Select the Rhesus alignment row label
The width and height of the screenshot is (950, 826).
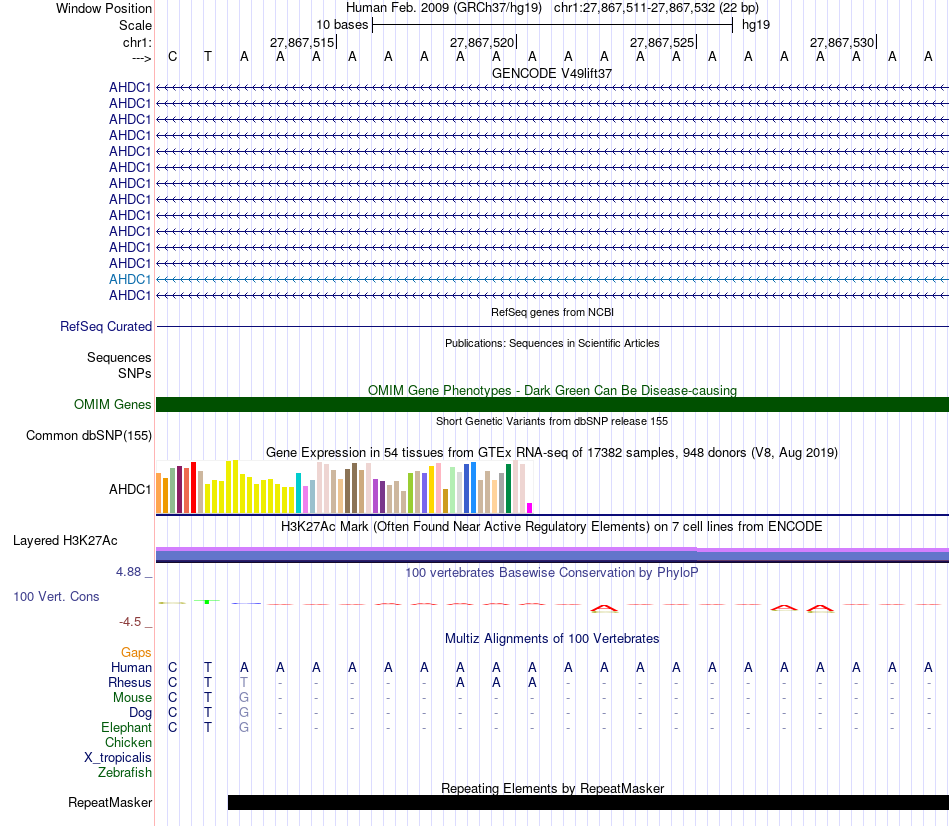pos(130,682)
